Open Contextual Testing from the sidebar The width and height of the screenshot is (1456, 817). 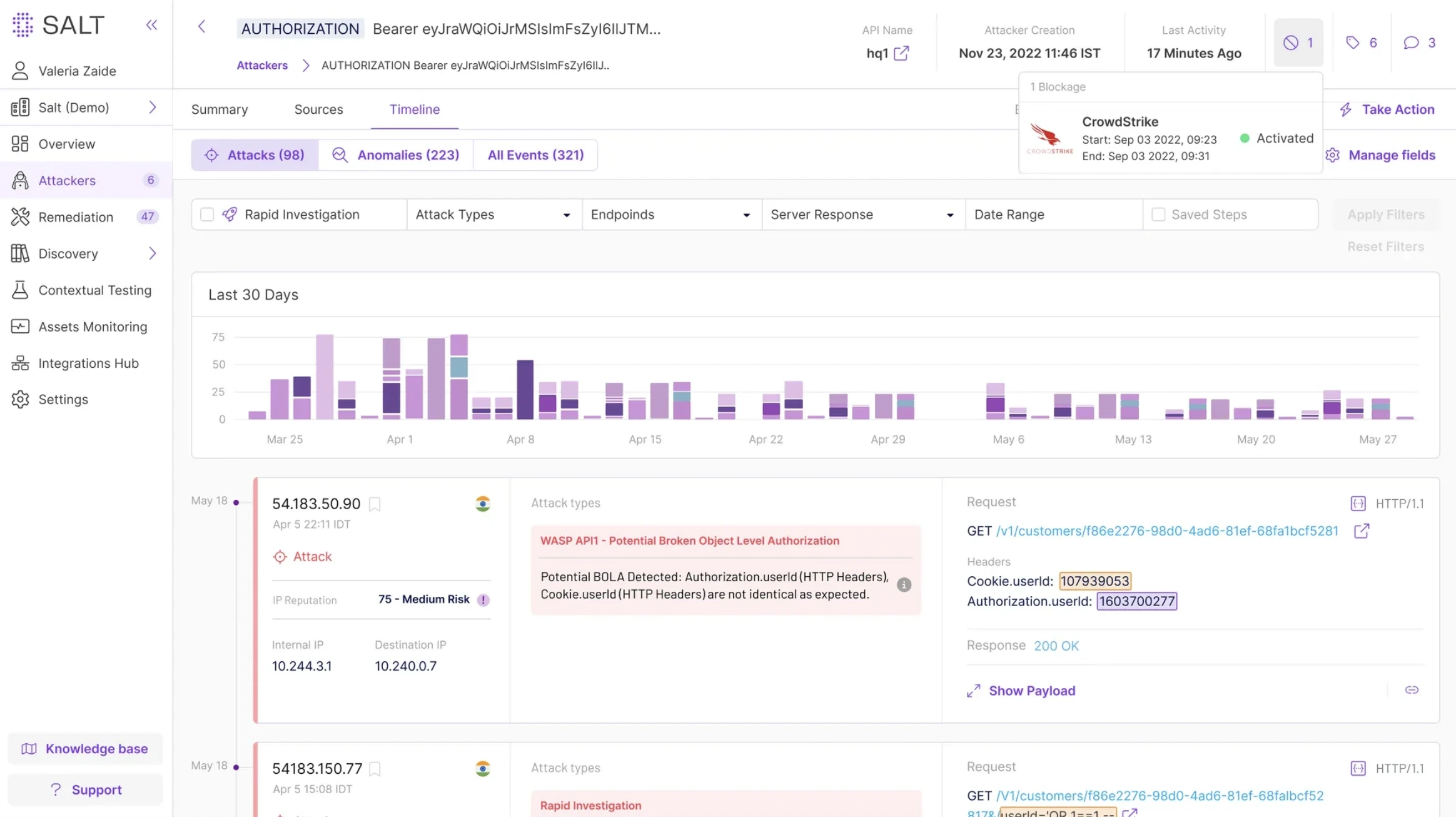[x=94, y=290]
